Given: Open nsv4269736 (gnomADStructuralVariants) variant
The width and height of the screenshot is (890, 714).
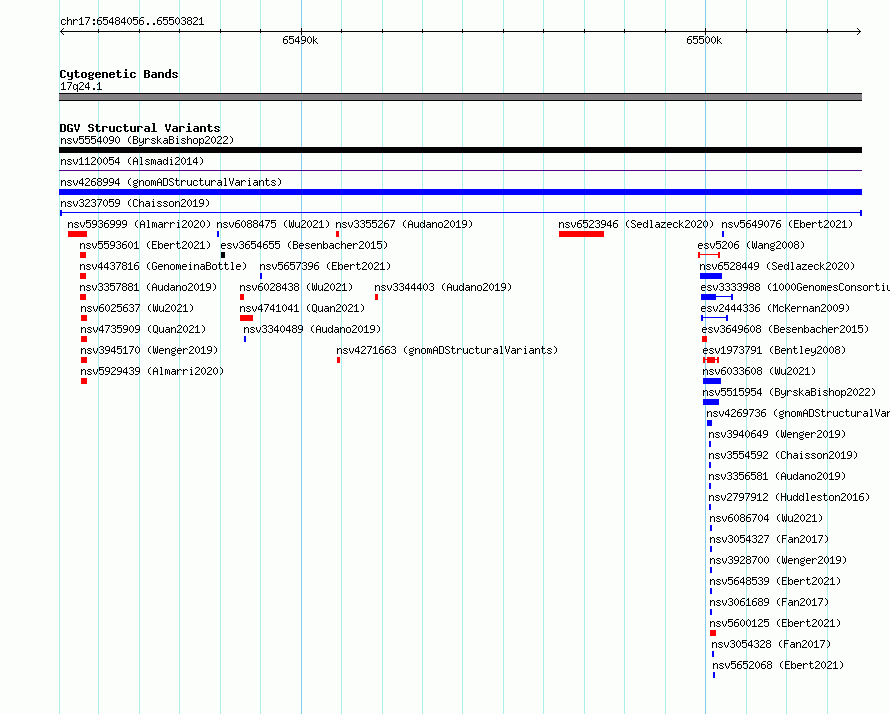Looking at the screenshot, I should click(798, 413).
